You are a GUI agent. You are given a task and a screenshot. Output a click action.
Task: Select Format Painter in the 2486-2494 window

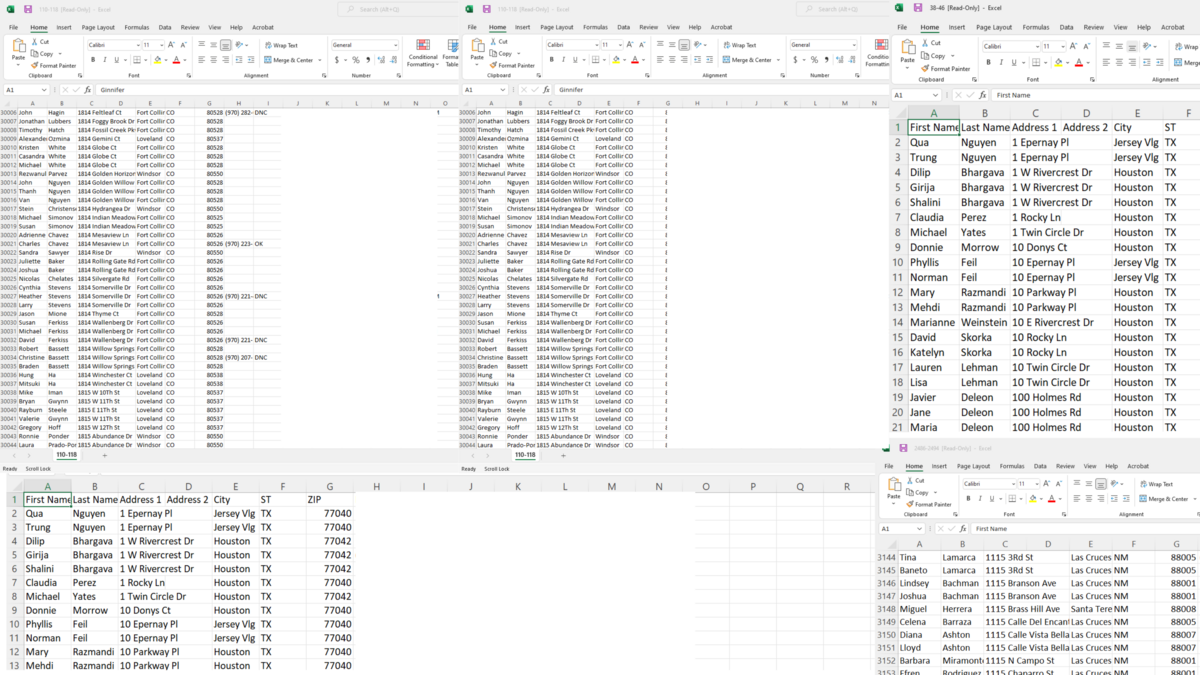(x=931, y=504)
